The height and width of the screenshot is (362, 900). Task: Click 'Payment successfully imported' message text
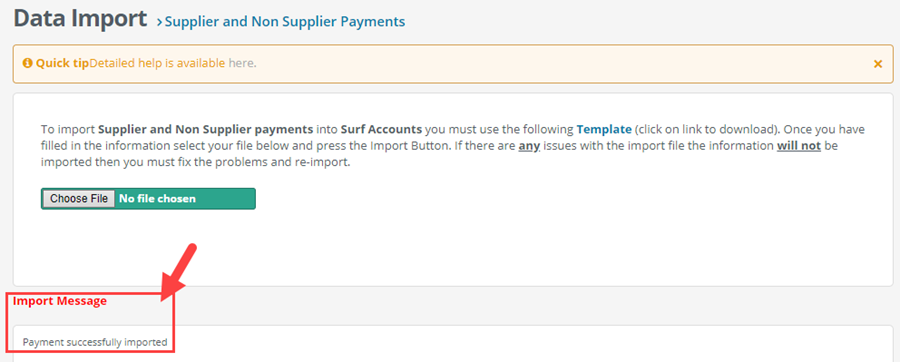coord(95,342)
